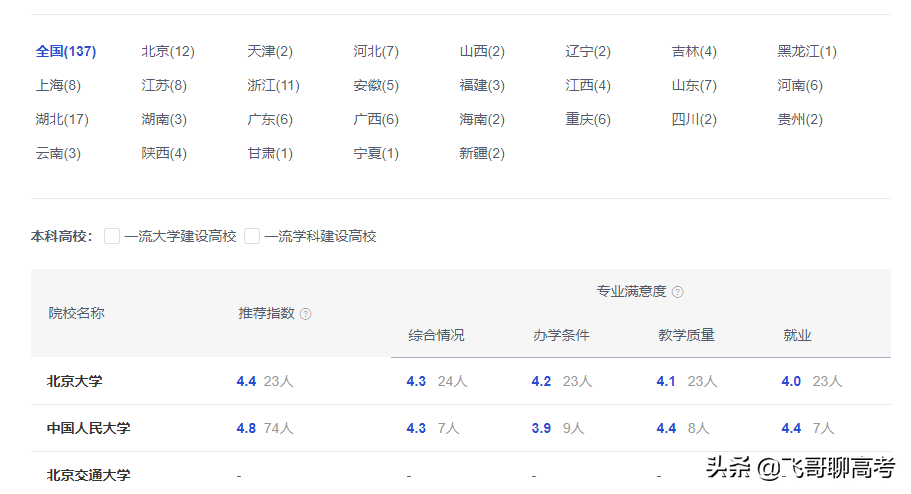
Task: Click 中国人民大学 推荐指数 score 4.8
Action: [x=246, y=428]
